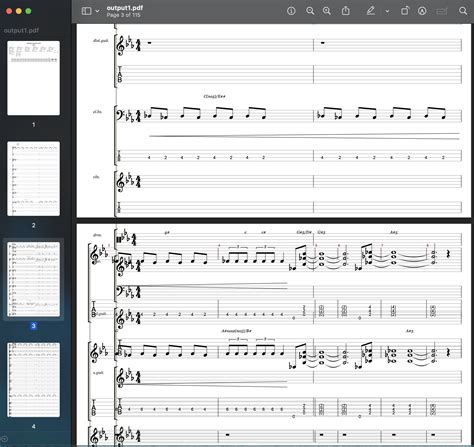
Task: Close the Preview window red button
Action: (x=9, y=11)
